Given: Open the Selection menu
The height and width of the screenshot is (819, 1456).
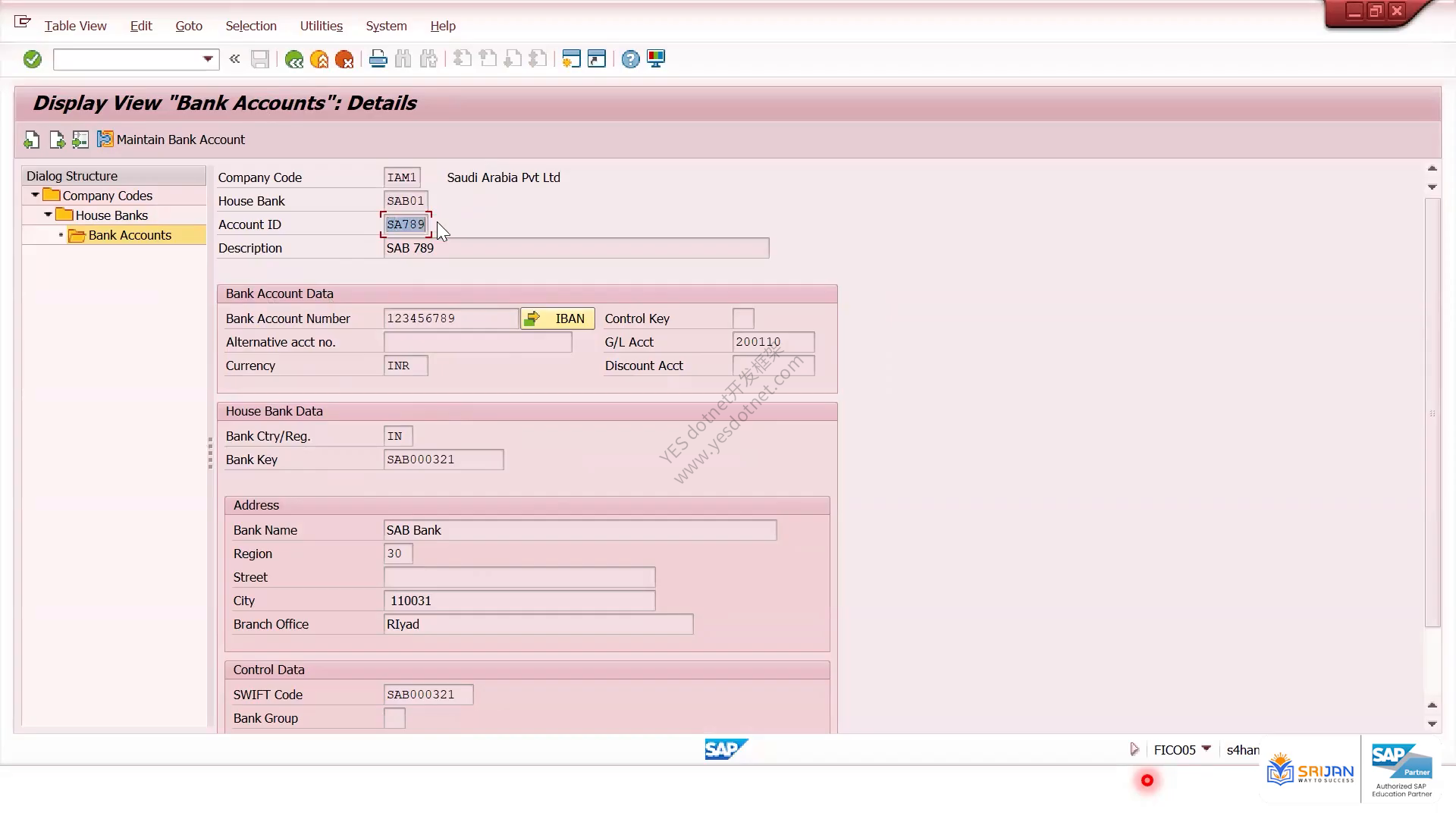Looking at the screenshot, I should [251, 26].
